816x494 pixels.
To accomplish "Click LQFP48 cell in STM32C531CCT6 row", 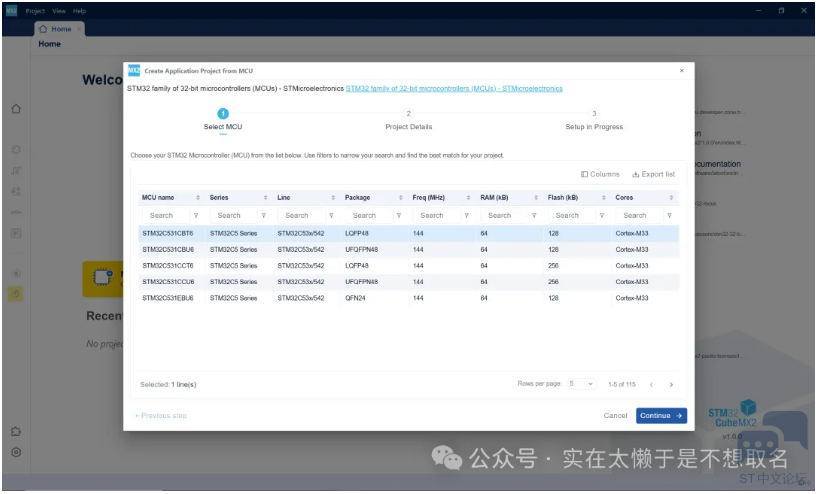I will [356, 266].
